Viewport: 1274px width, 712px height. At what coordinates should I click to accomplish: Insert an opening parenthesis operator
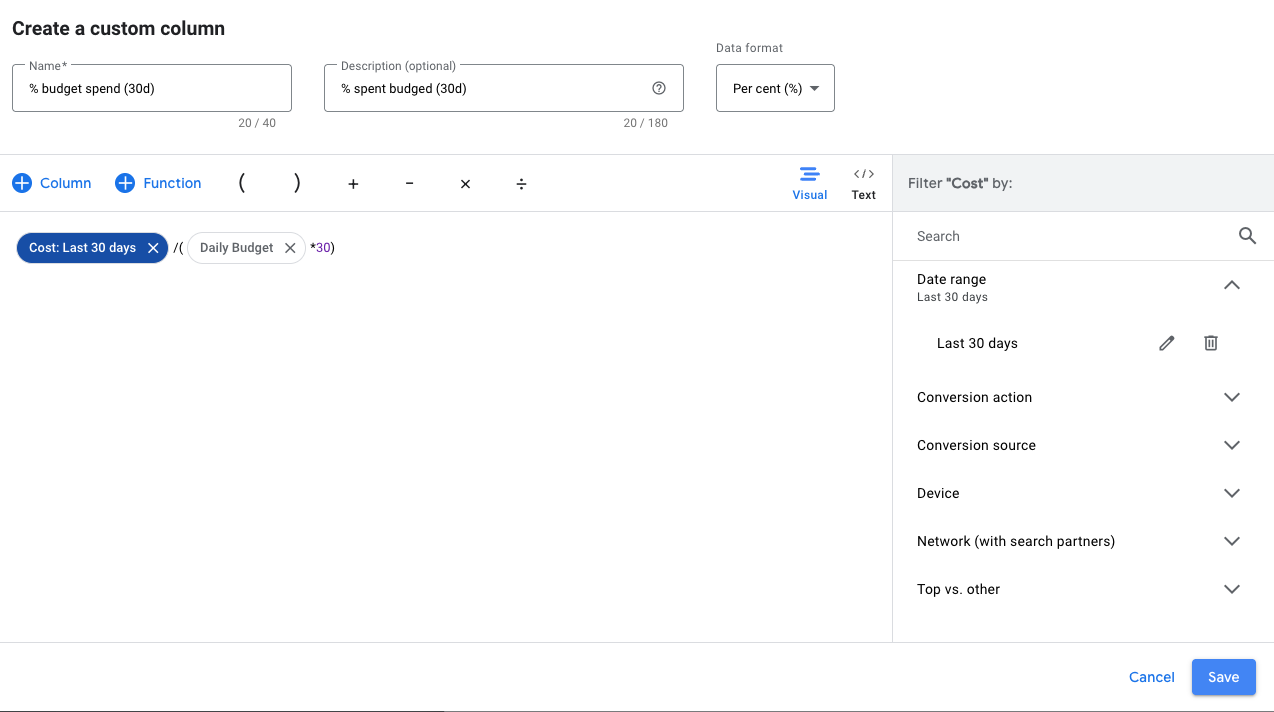(x=241, y=183)
